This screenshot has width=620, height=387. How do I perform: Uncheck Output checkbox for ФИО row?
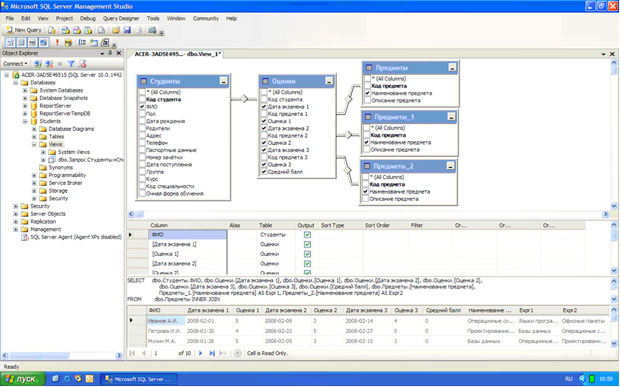click(x=307, y=234)
